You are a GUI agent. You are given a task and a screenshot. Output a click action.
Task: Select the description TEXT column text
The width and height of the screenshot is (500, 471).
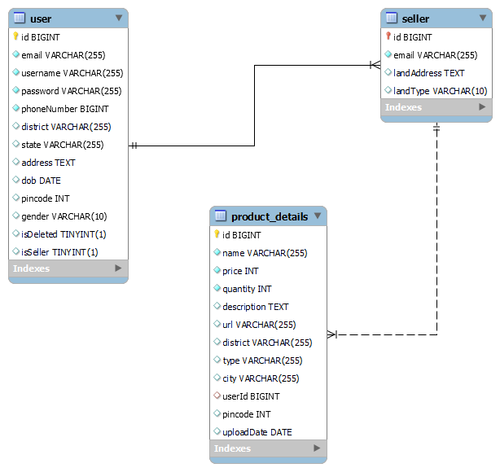pos(255,307)
